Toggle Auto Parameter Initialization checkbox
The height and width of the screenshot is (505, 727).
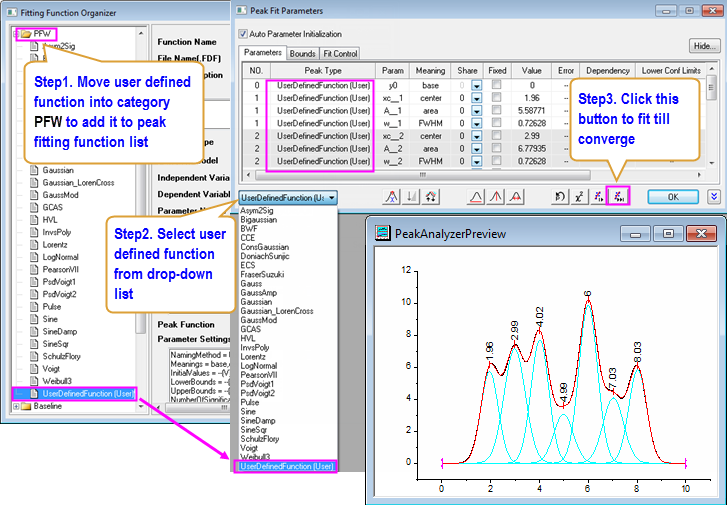click(x=243, y=32)
